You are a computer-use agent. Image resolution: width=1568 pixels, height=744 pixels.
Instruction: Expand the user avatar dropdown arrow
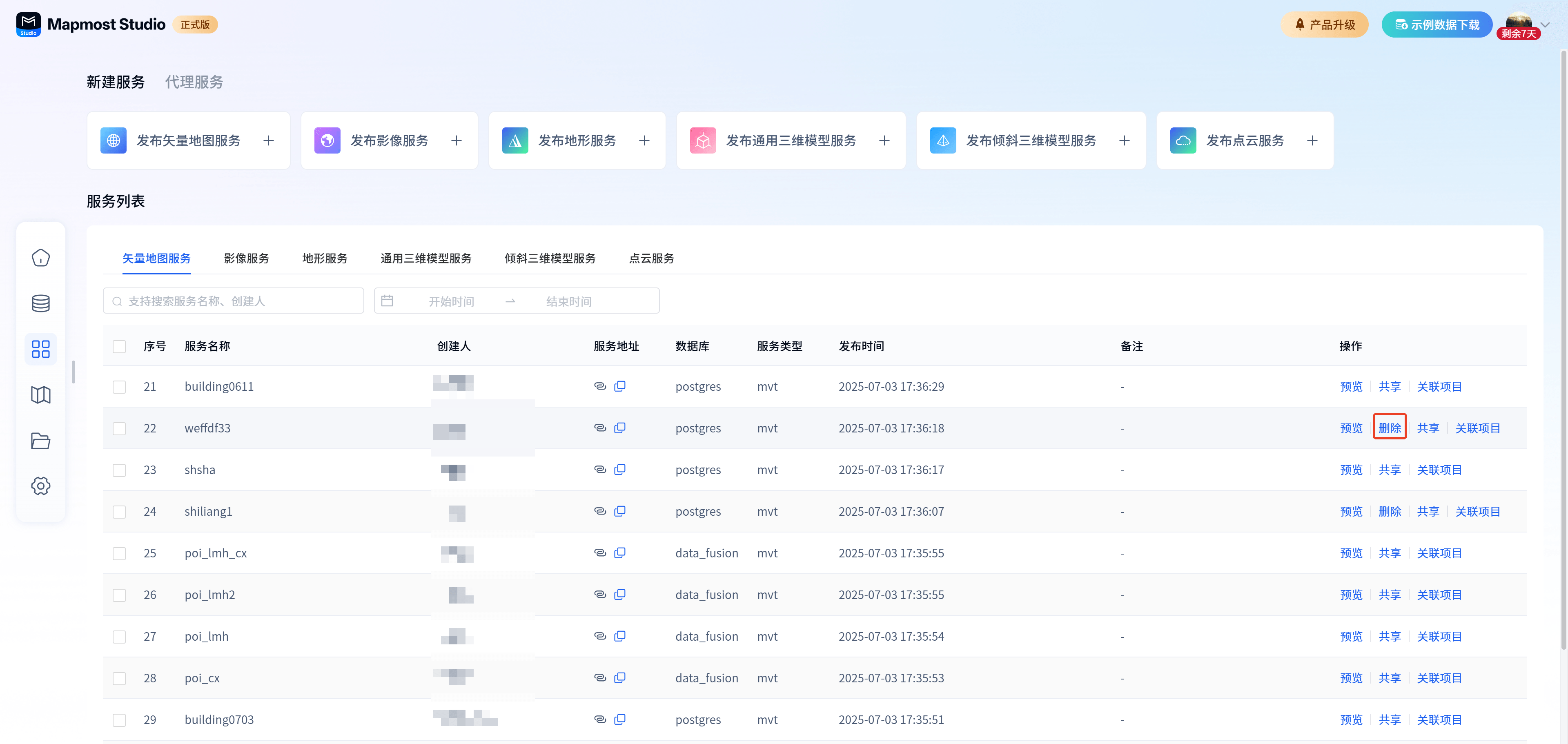(1545, 25)
